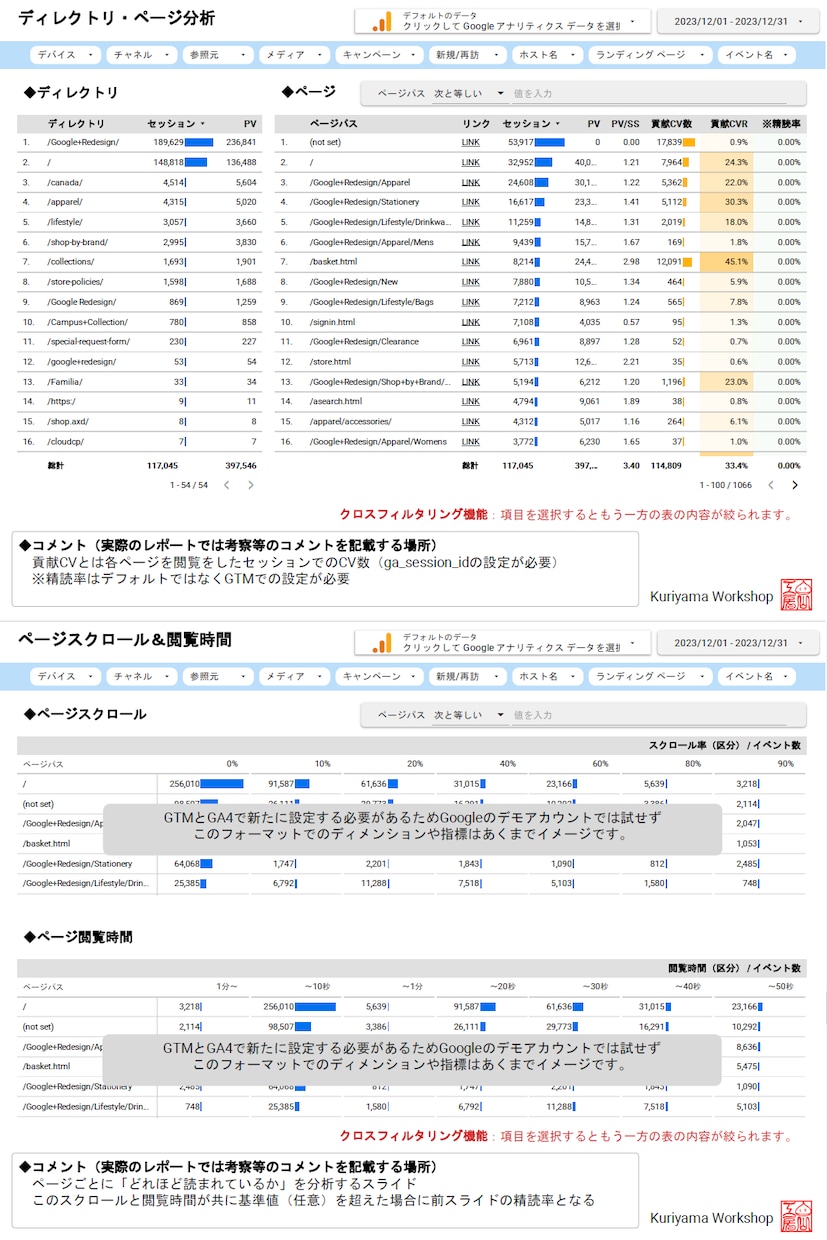The width and height of the screenshot is (827, 1240).
Task: Select the /shop-by-brand/ directory row
Action: (140, 242)
